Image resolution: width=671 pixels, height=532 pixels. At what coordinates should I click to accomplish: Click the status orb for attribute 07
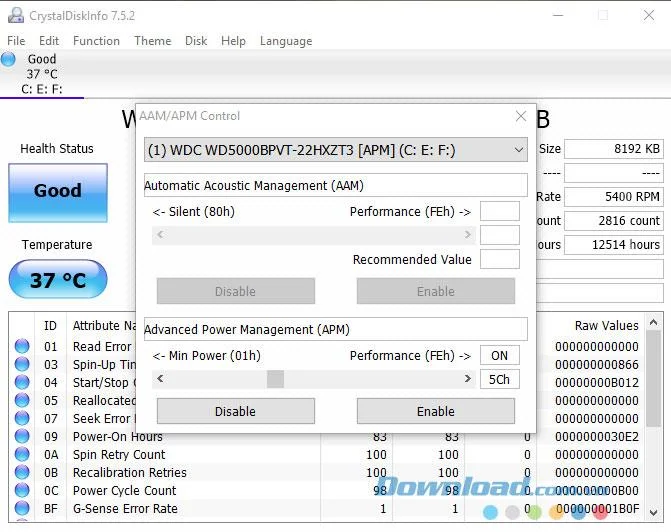22,418
